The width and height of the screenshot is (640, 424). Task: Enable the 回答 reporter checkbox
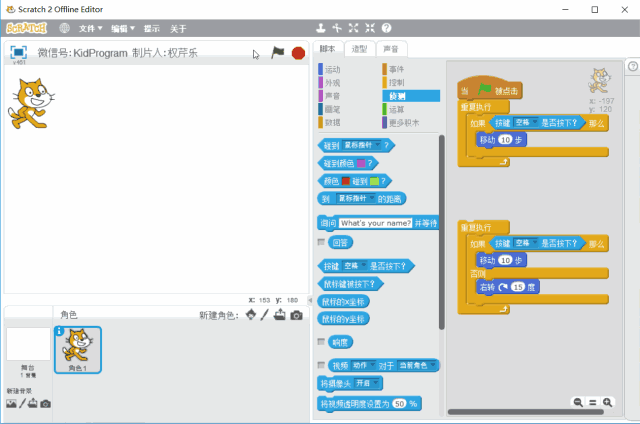coord(321,242)
